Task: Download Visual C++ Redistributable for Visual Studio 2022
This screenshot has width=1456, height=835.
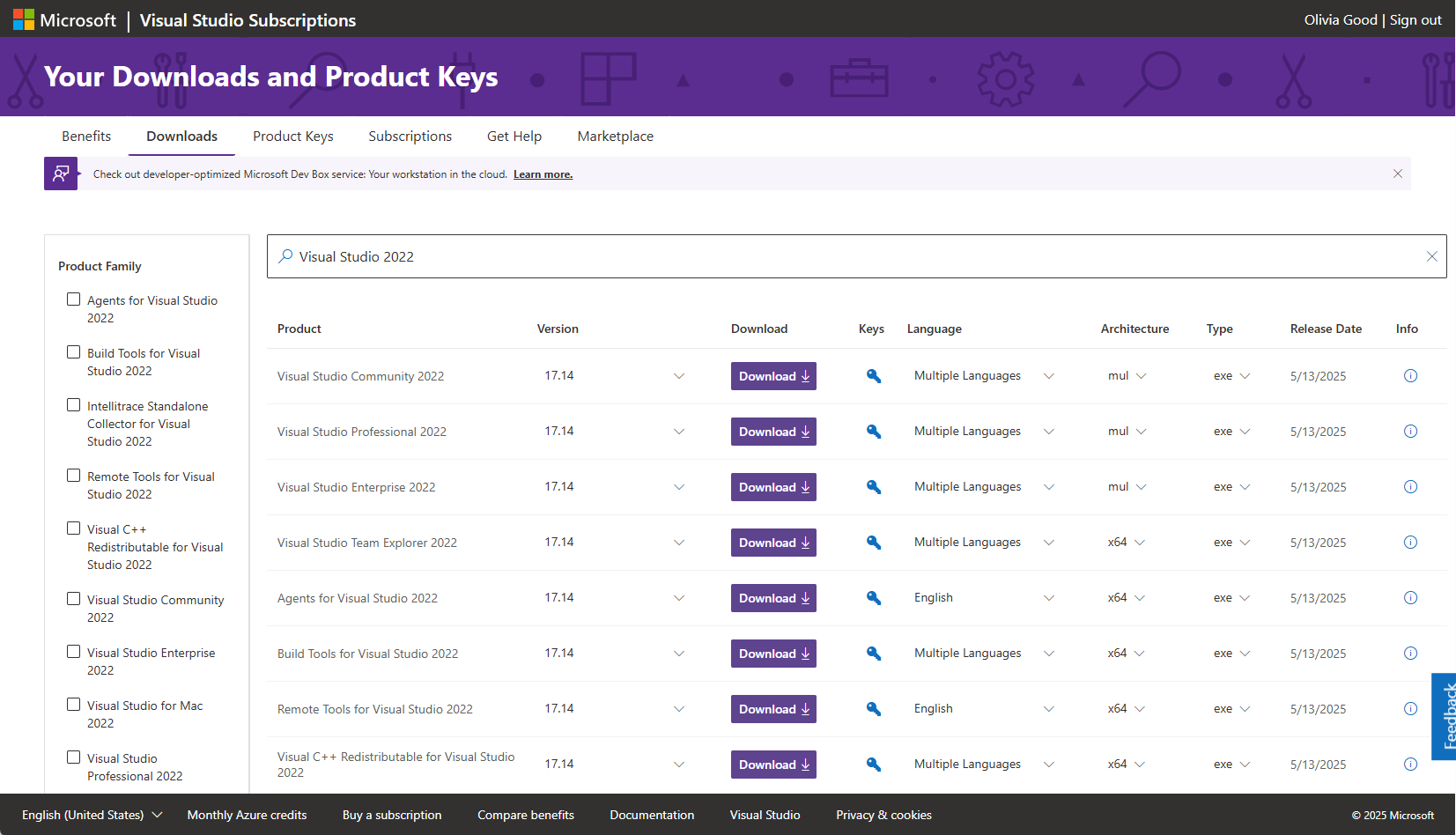Action: pyautogui.click(x=773, y=765)
